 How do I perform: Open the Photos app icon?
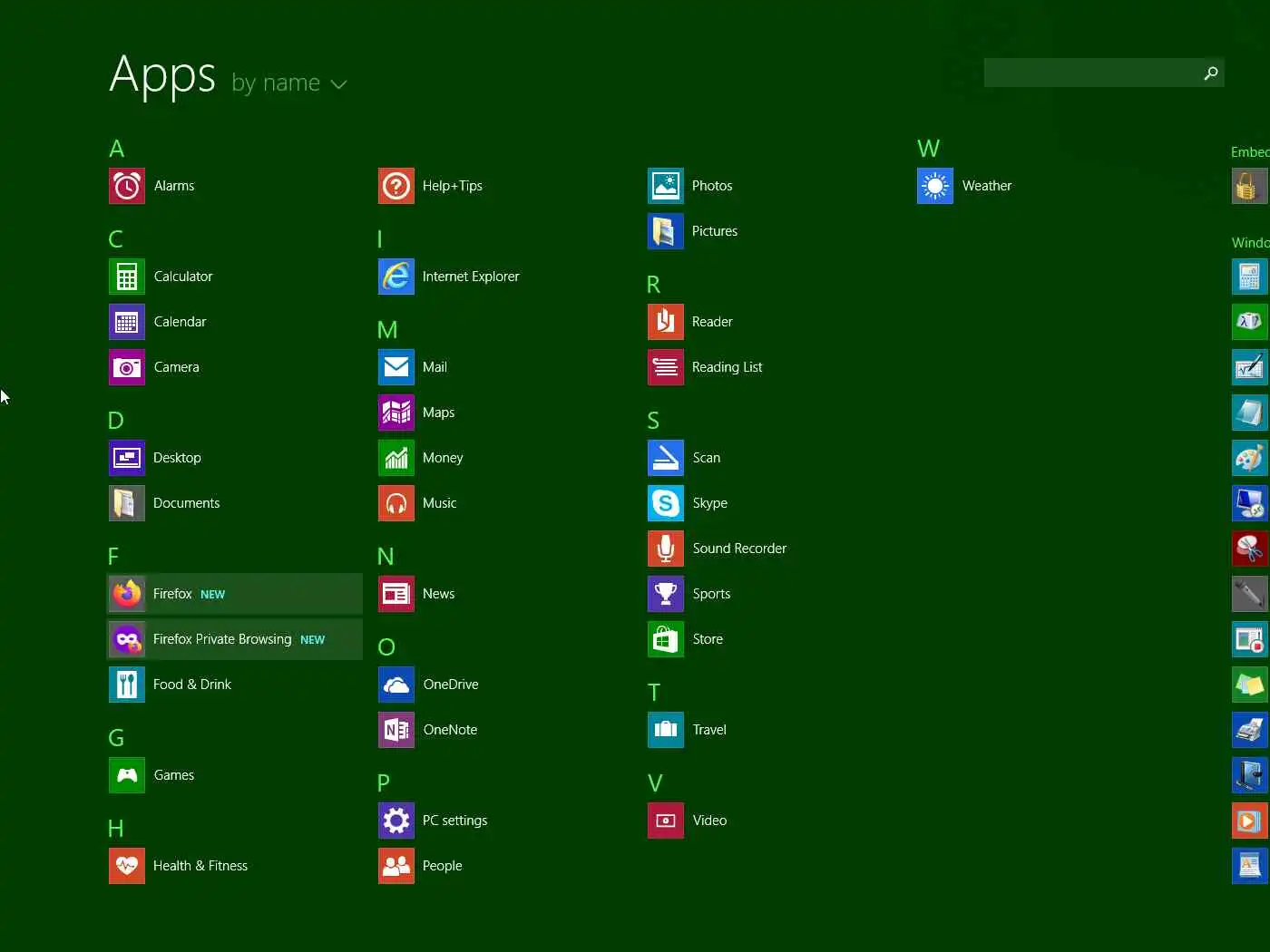click(666, 186)
